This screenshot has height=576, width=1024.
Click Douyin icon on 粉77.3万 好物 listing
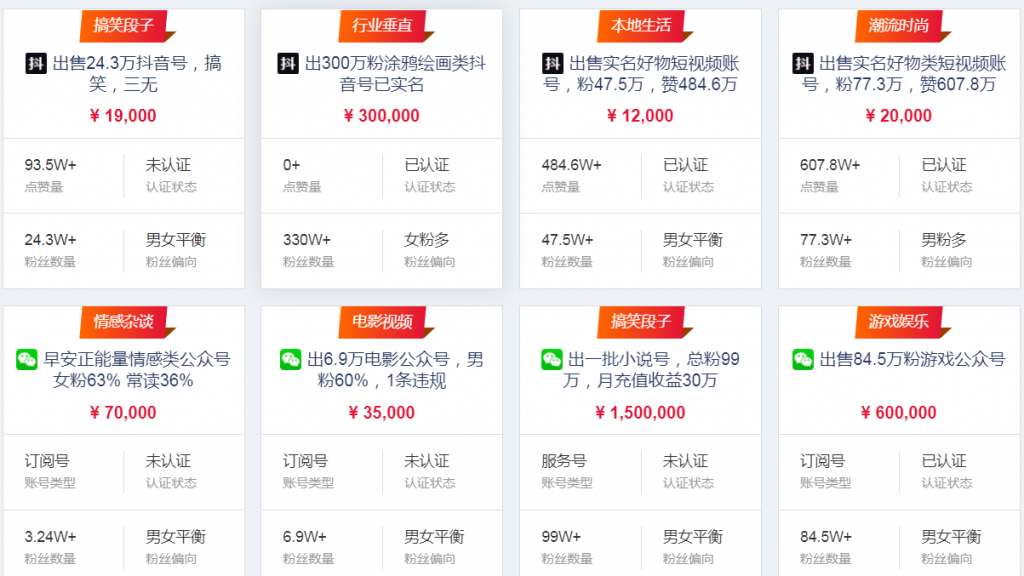point(802,64)
